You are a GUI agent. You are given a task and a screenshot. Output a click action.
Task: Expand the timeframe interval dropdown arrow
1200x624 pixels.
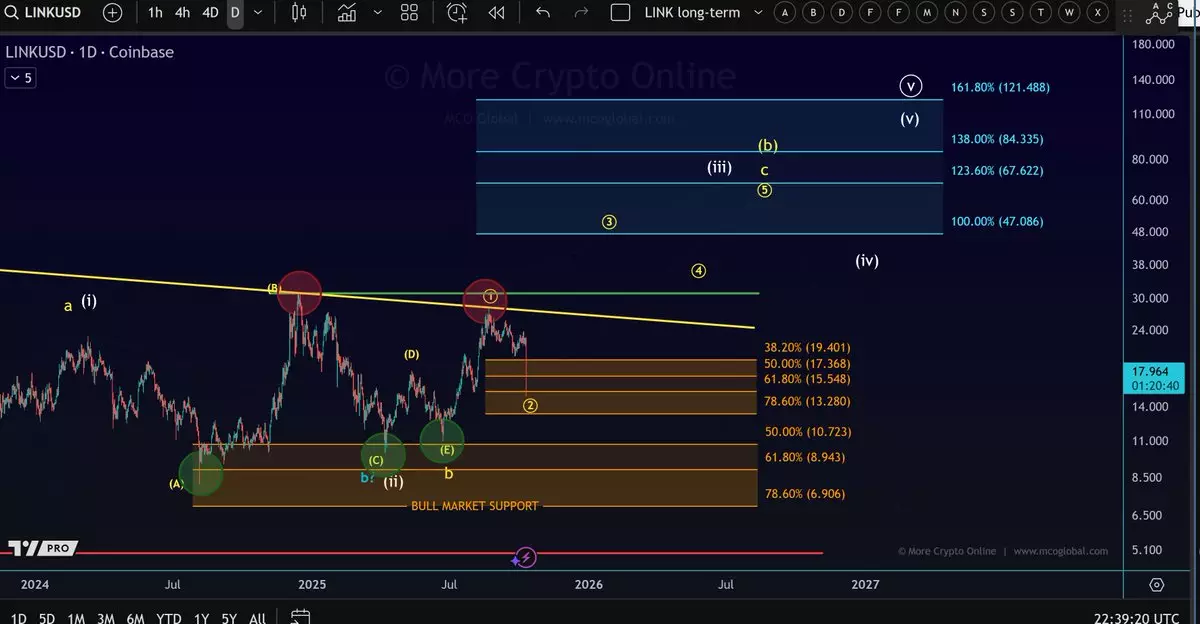tap(258, 13)
